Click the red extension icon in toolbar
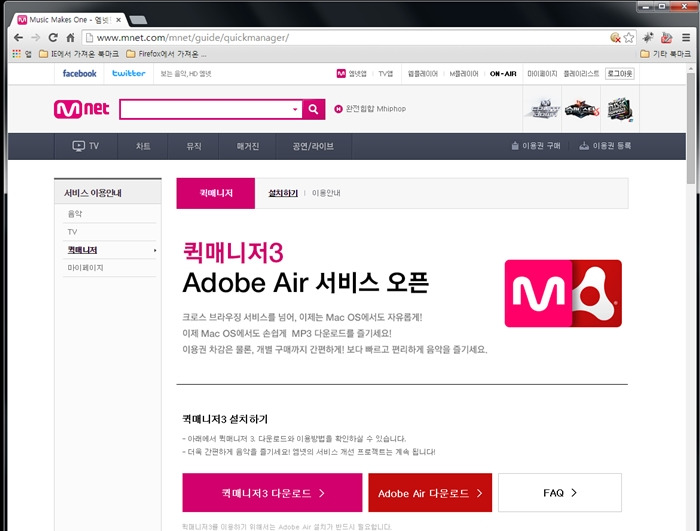The image size is (700, 531). click(667, 38)
